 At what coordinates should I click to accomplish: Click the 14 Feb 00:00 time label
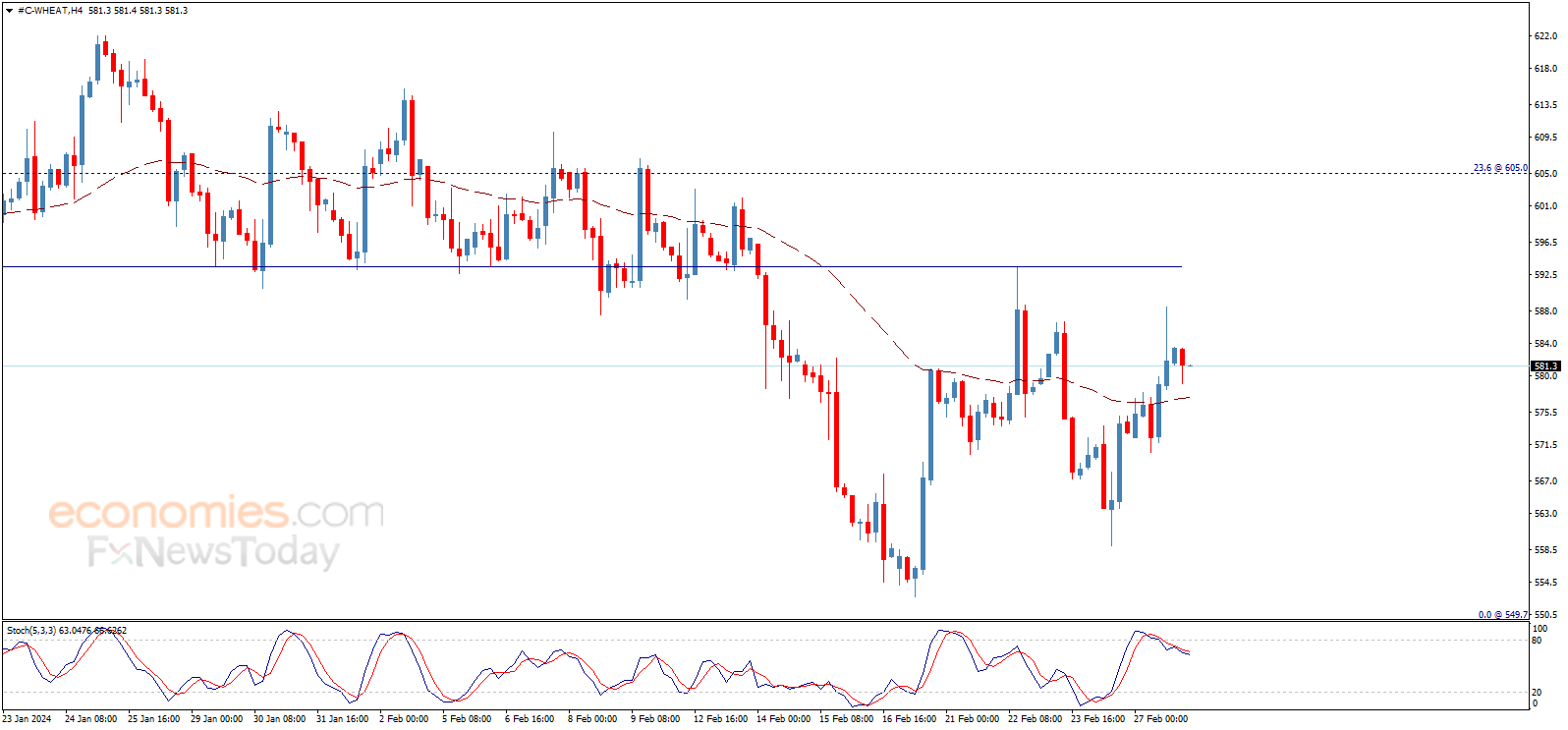(783, 719)
